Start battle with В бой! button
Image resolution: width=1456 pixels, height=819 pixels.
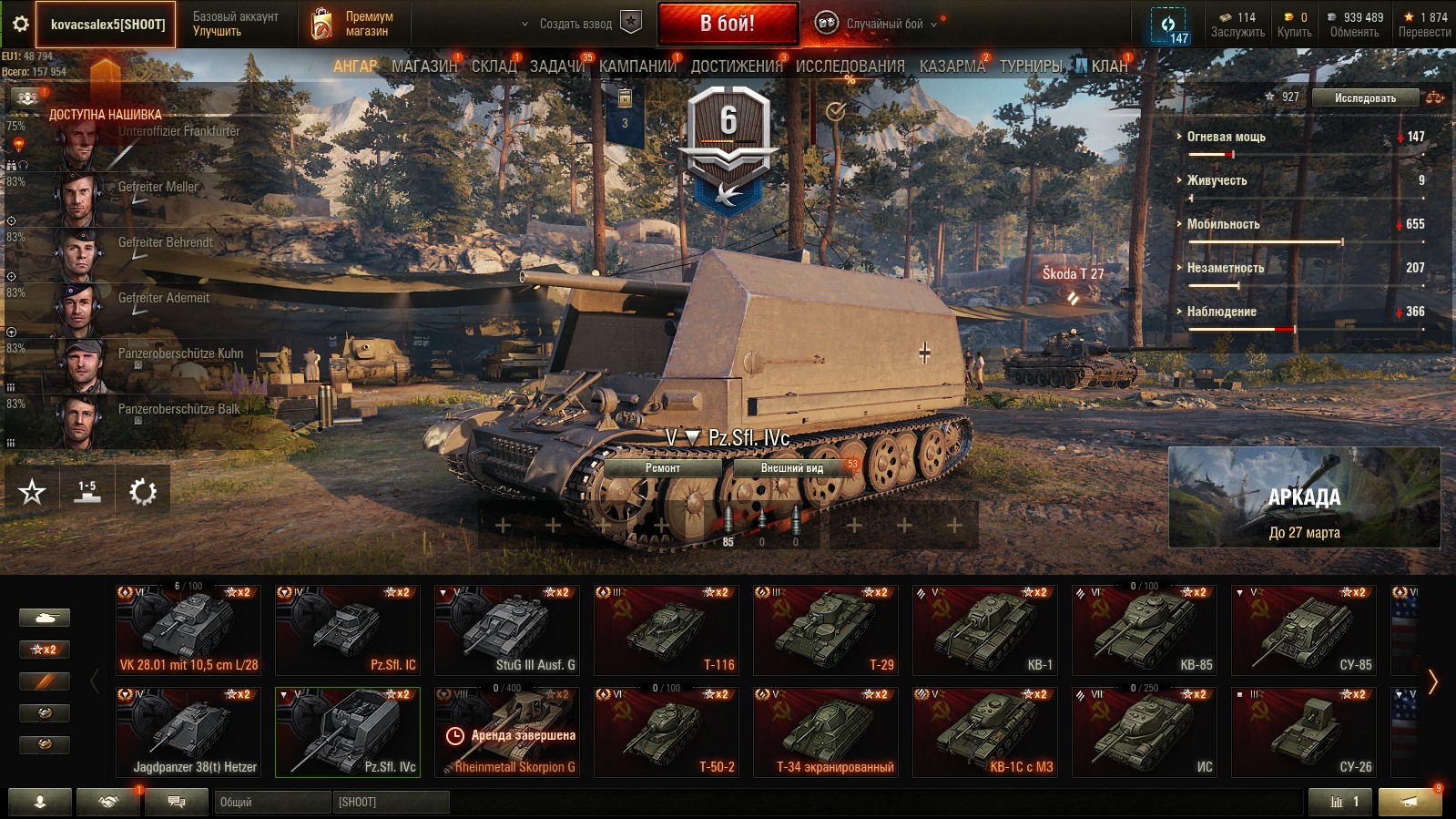tap(728, 24)
